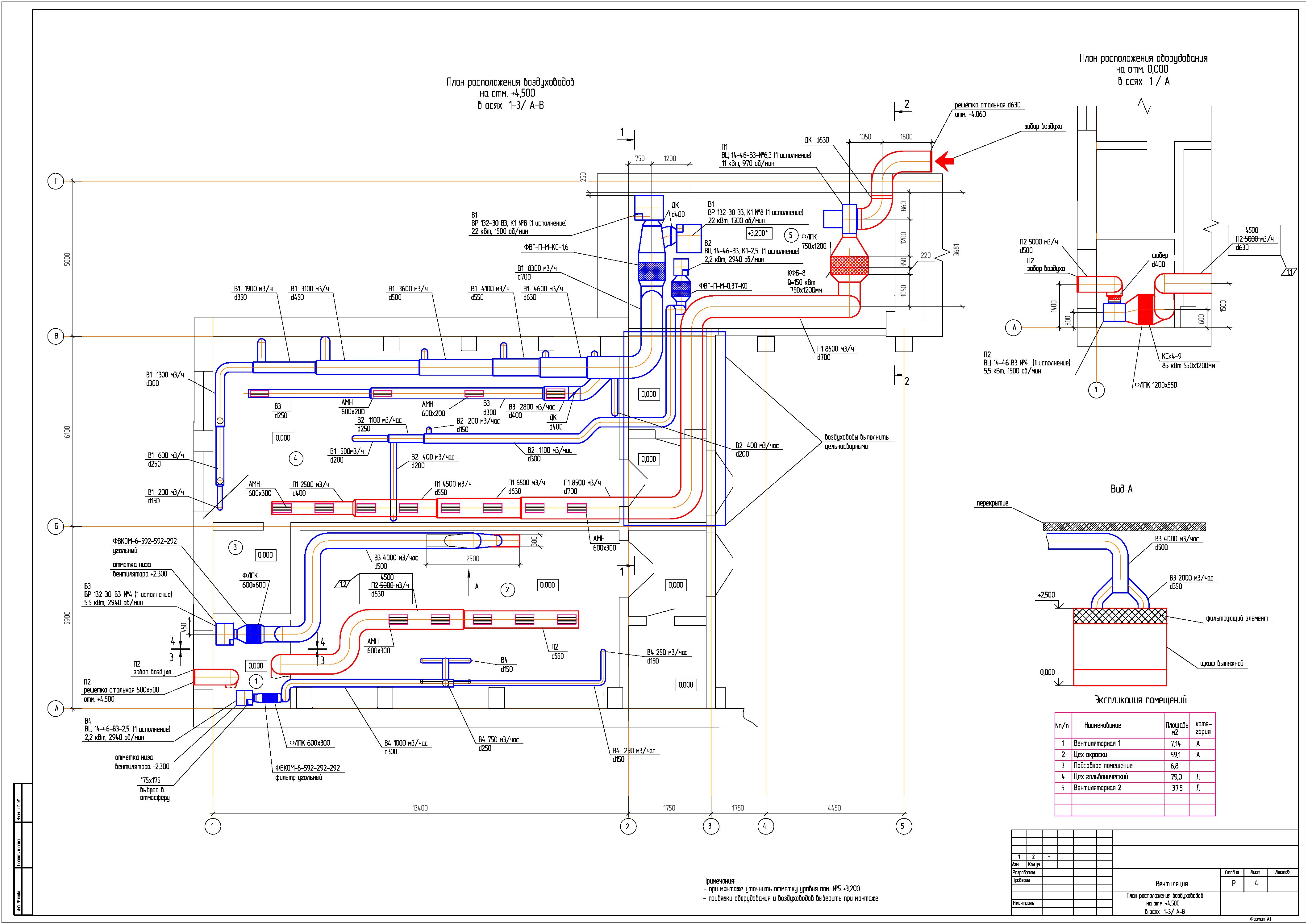Viewport: 1308px width, 924px height.
Task: Select the overall dimension "13400"
Action: tap(420, 808)
